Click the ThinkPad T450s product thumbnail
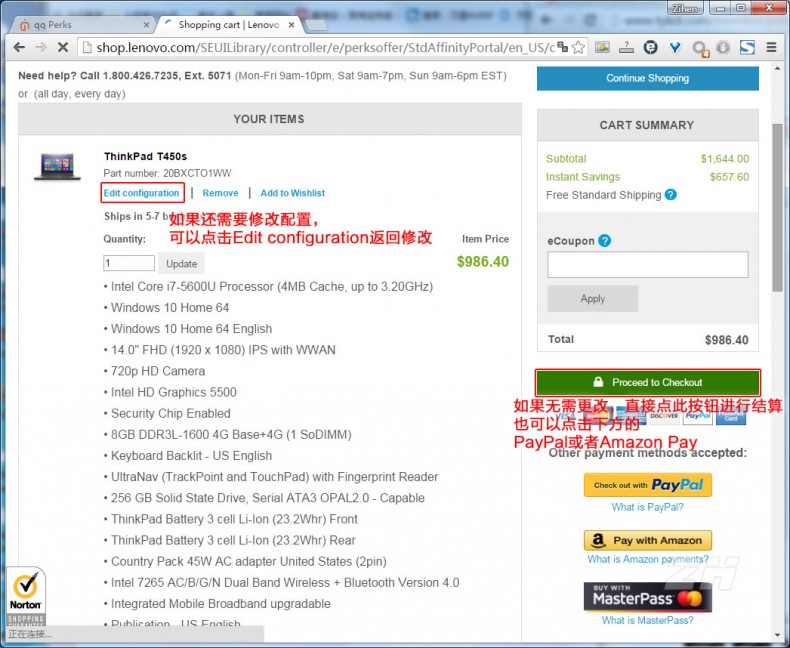790x648 pixels. (x=57, y=166)
